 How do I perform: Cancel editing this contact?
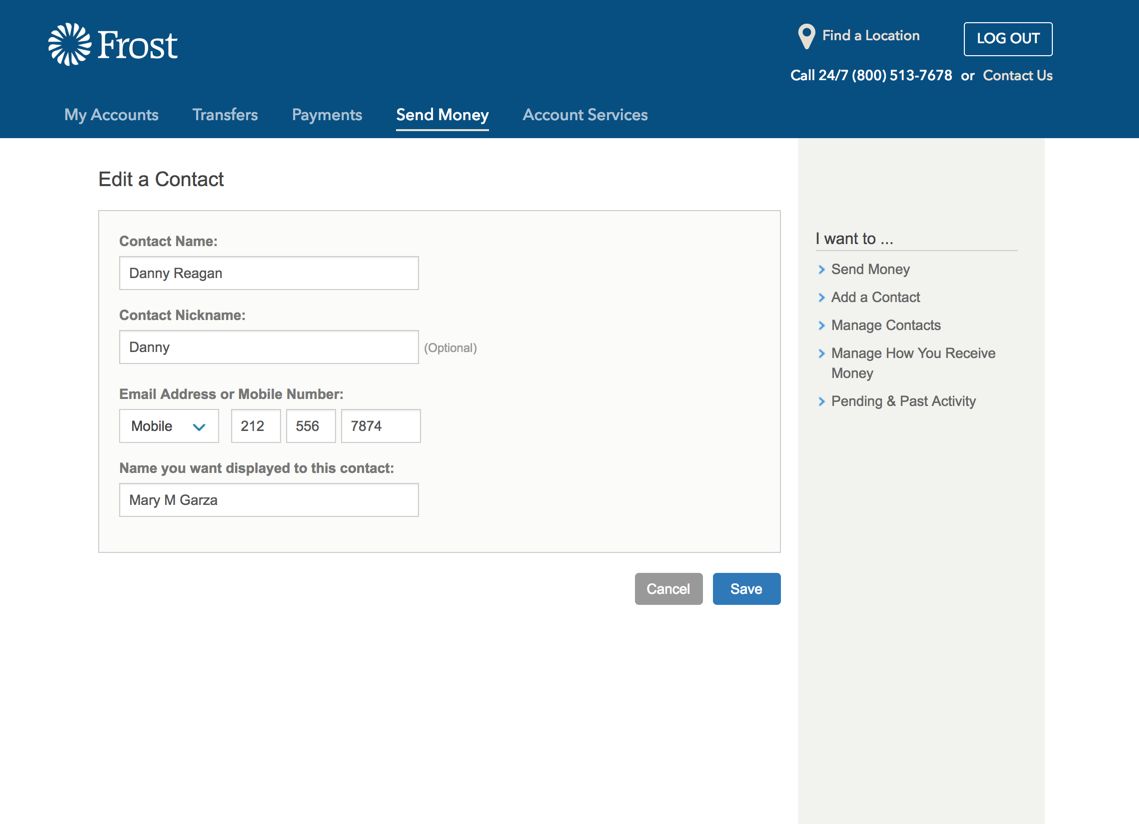668,588
